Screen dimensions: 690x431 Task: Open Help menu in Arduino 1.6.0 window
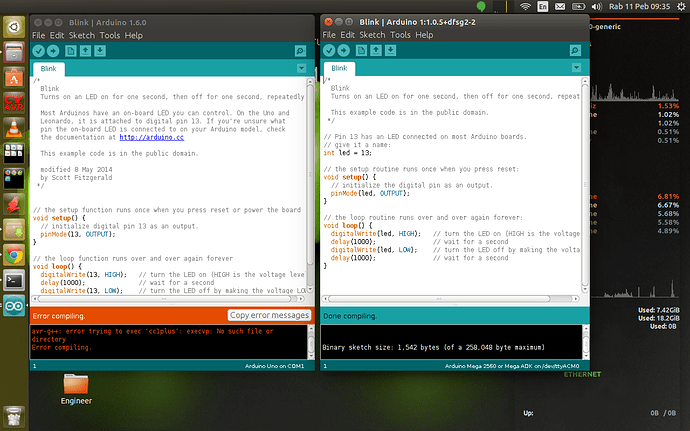[134, 35]
